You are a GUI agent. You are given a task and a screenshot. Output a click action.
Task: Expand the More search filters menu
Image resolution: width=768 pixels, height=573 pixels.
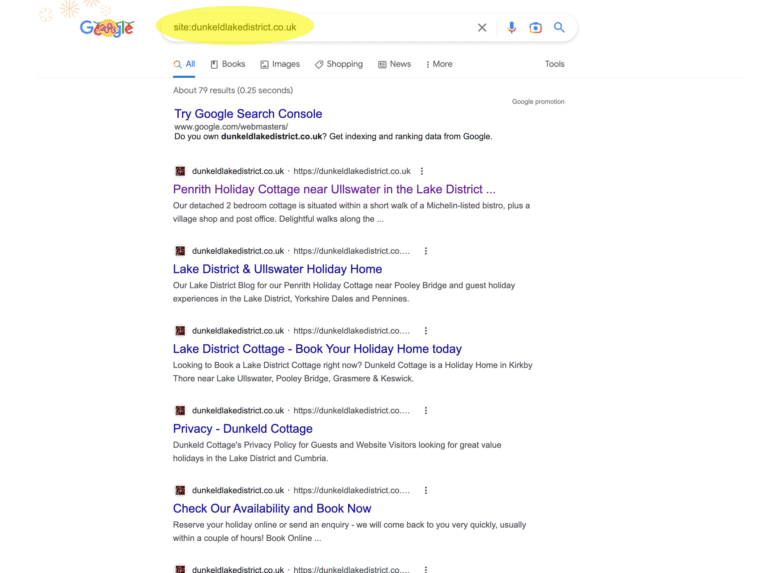click(439, 64)
